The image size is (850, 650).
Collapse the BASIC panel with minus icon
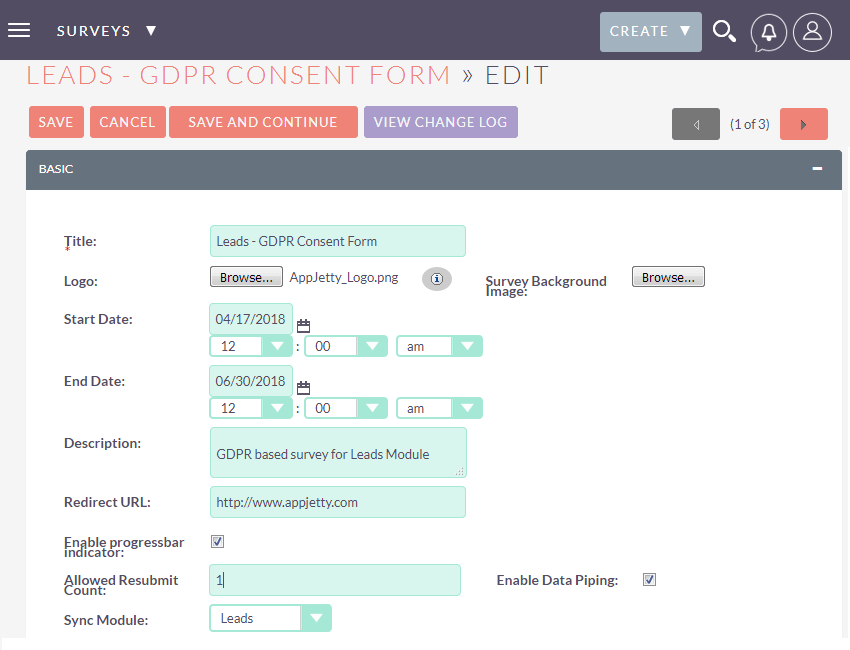pos(817,169)
